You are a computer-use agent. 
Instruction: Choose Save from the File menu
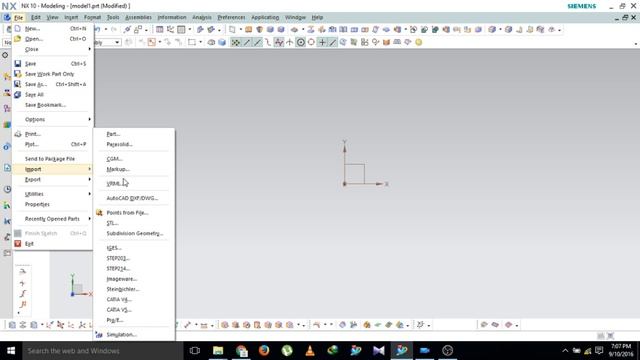pos(53,64)
